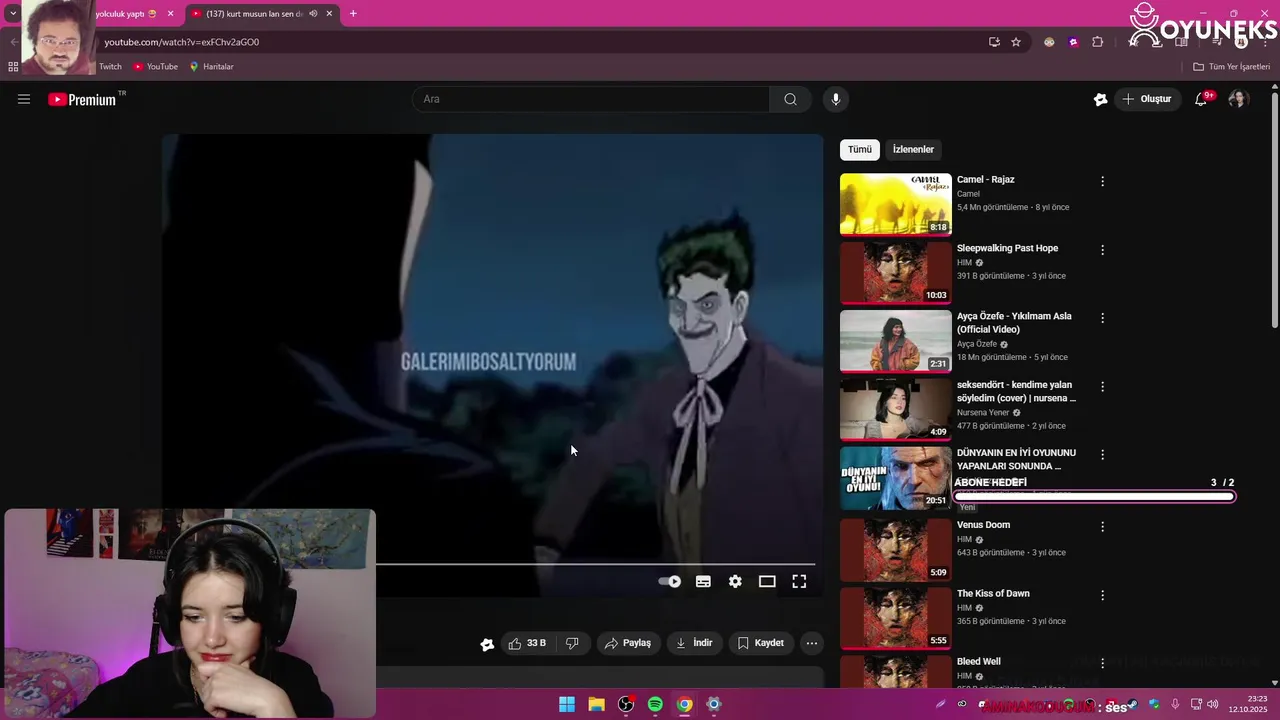Dislike the video
Viewport: 1280px width, 720px height.
coord(572,643)
